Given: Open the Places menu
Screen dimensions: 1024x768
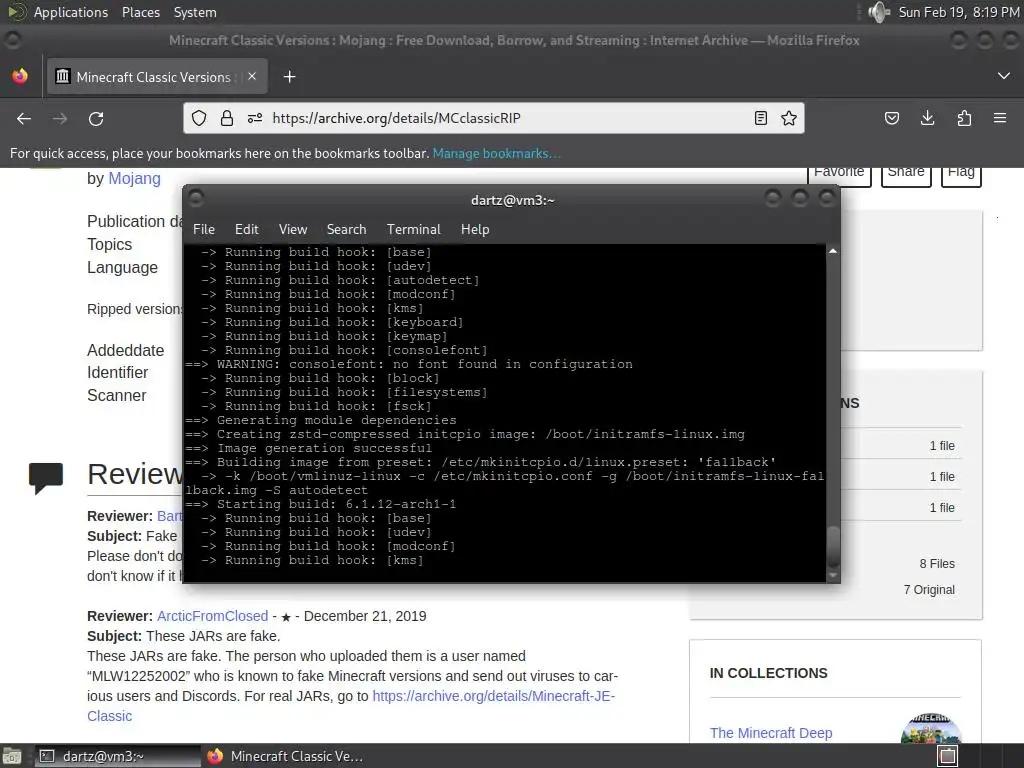Looking at the screenshot, I should click(140, 12).
